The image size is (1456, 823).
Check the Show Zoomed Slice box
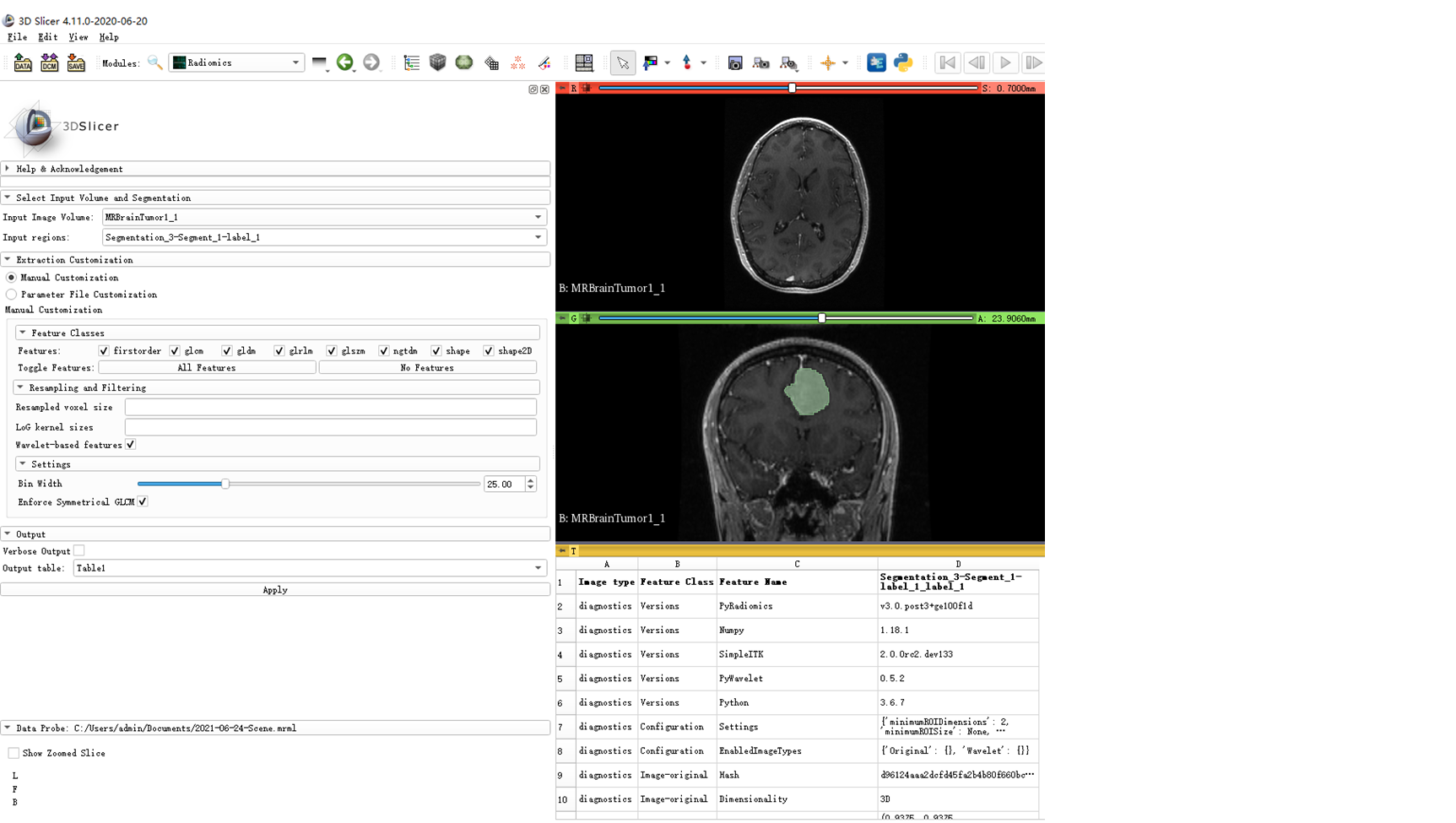(x=14, y=753)
